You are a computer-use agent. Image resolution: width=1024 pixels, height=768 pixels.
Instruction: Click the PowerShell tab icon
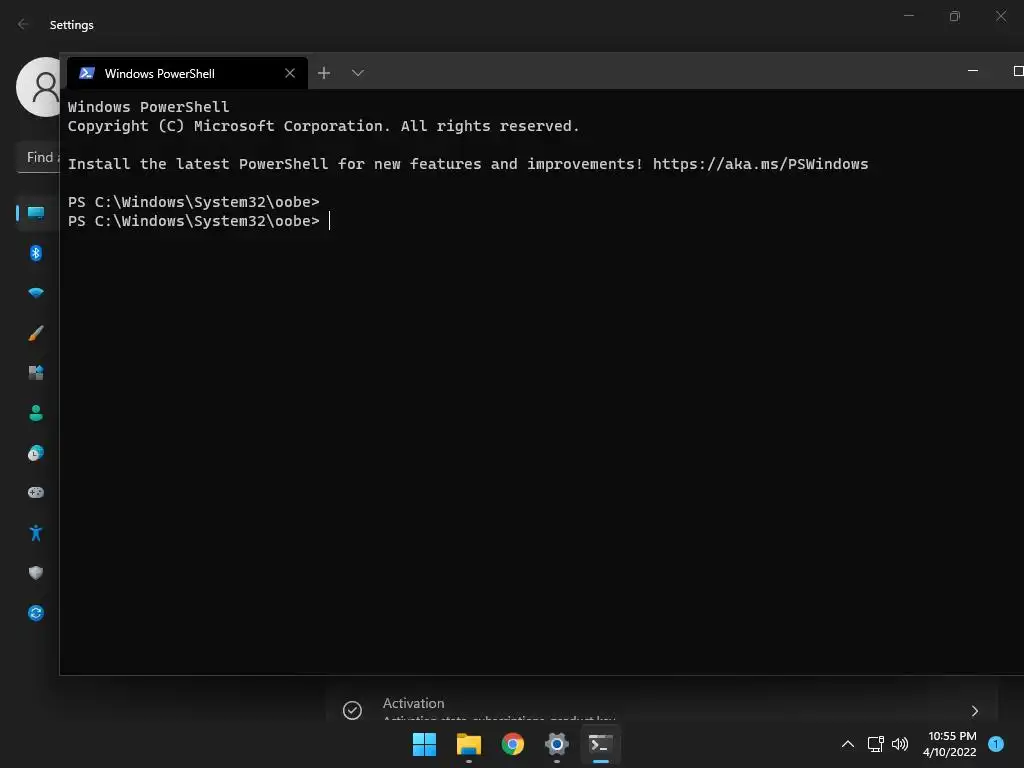click(87, 73)
